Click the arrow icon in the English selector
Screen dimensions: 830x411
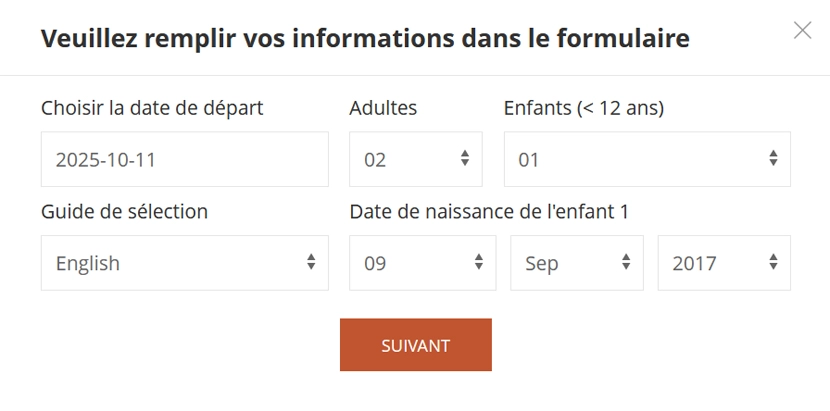click(x=311, y=262)
